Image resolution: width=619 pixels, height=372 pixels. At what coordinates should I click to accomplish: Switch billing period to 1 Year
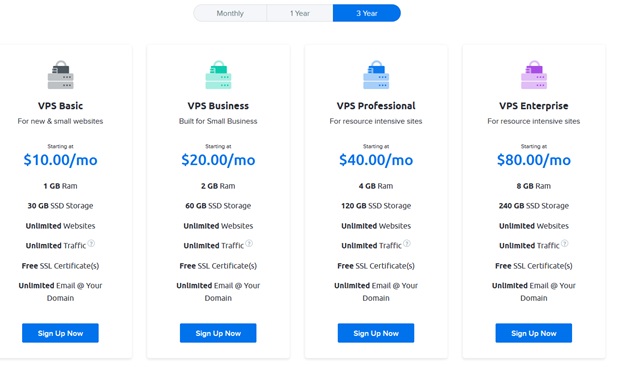click(x=300, y=13)
